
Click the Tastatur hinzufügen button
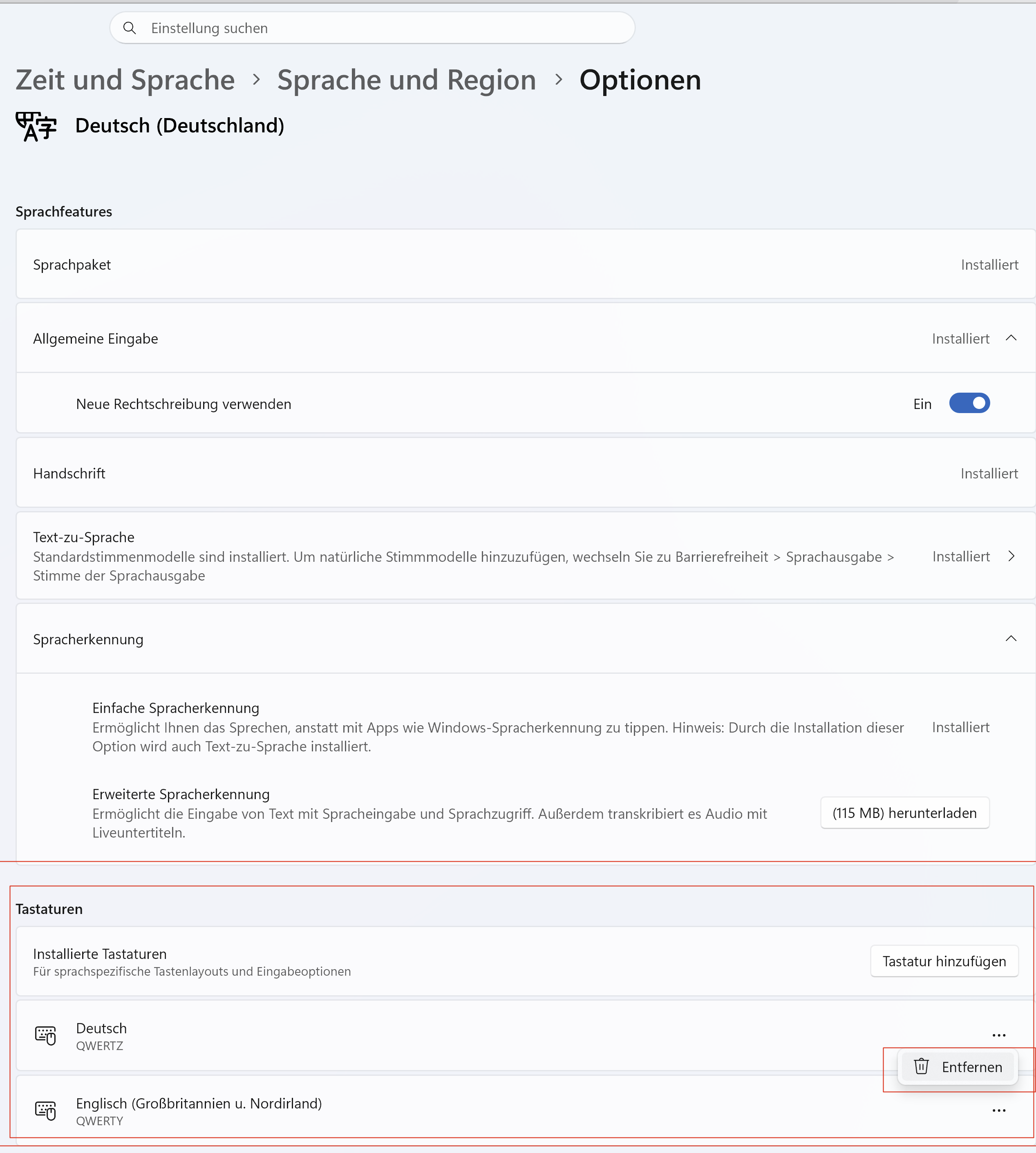944,961
